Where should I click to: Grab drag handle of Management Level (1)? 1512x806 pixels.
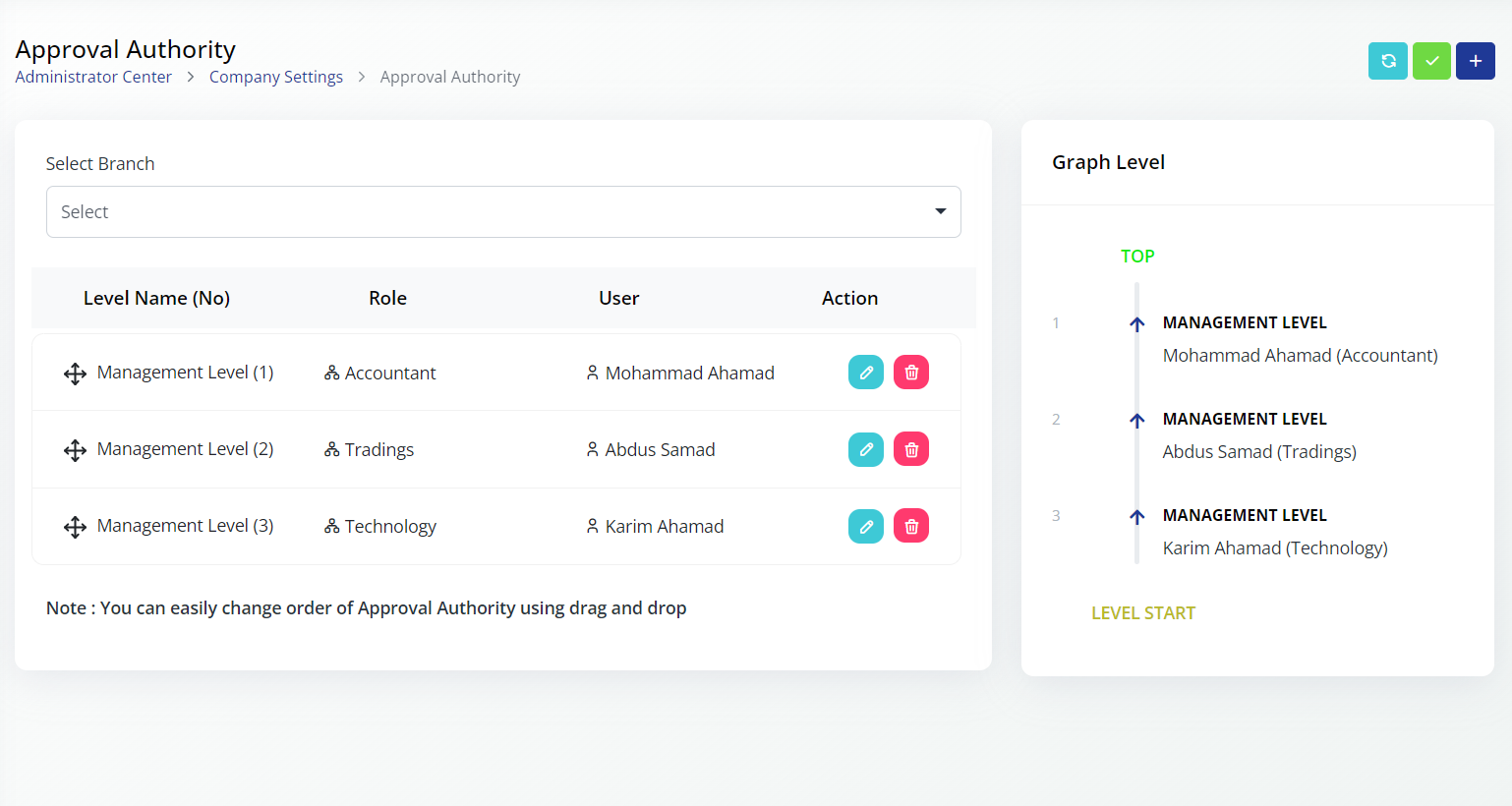pyautogui.click(x=75, y=374)
